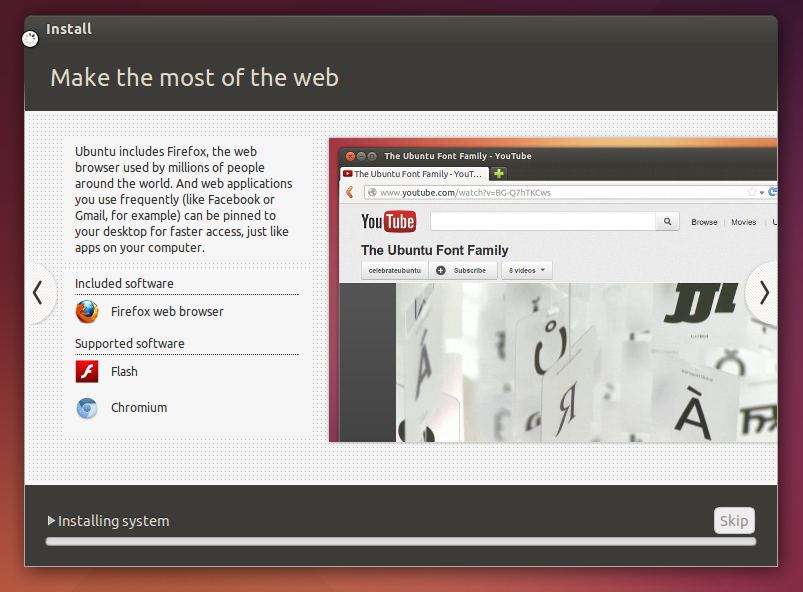Click the search magnifier button on YouTube

(x=667, y=221)
